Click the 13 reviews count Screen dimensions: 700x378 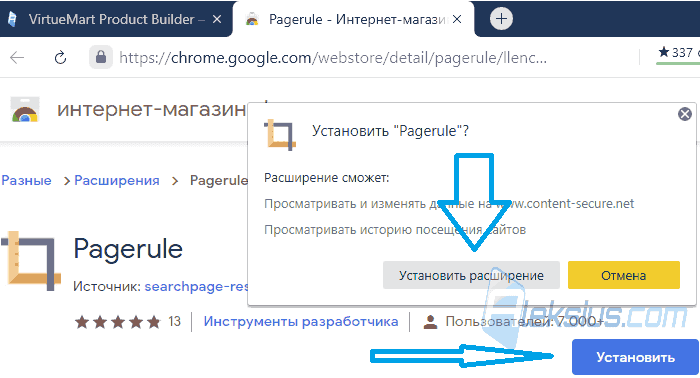point(175,321)
